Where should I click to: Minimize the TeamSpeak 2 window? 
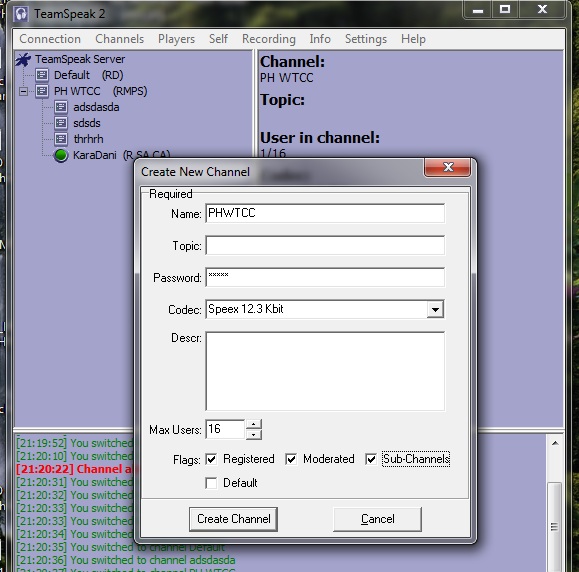pos(477,10)
